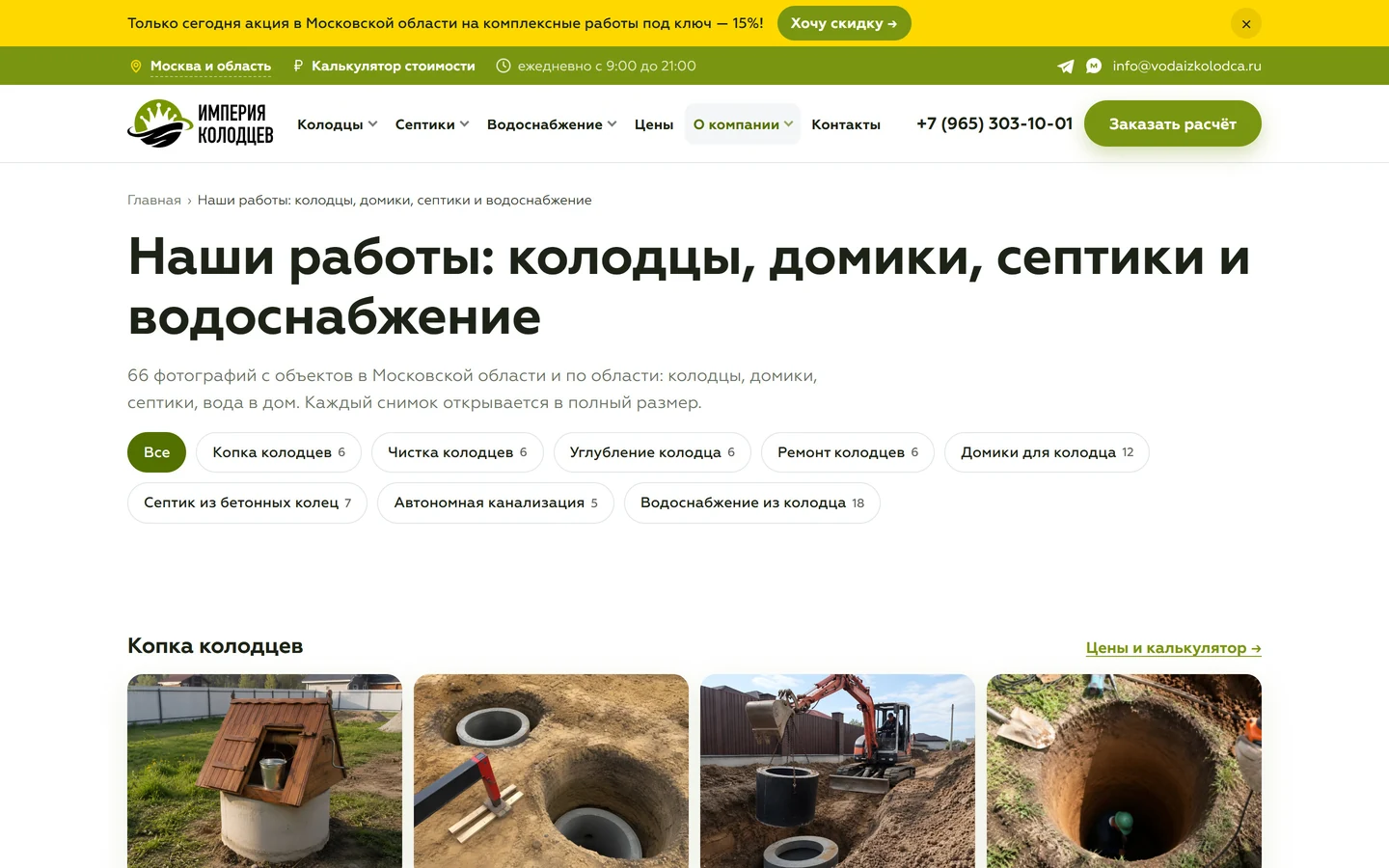This screenshot has width=1389, height=868.
Task: Close the yellow promo banner
Action: coord(1246,23)
